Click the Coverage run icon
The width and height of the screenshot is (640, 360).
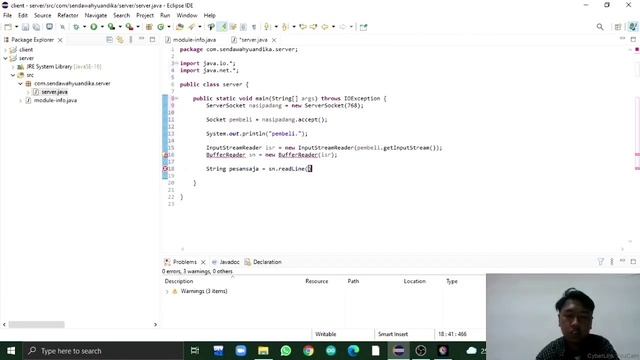[x=111, y=27]
